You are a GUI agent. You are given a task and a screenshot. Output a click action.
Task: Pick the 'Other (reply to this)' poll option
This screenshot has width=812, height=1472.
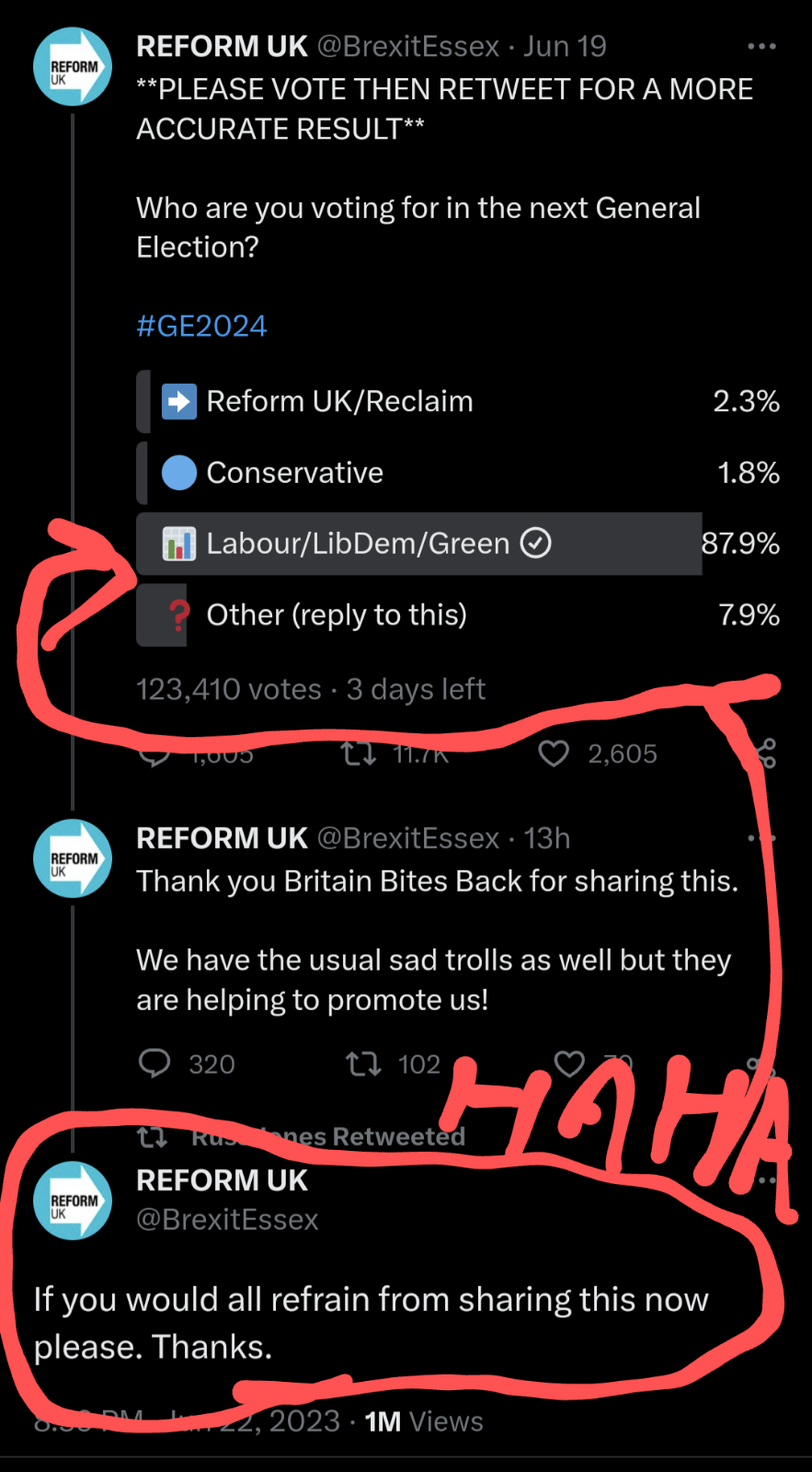pyautogui.click(x=337, y=615)
